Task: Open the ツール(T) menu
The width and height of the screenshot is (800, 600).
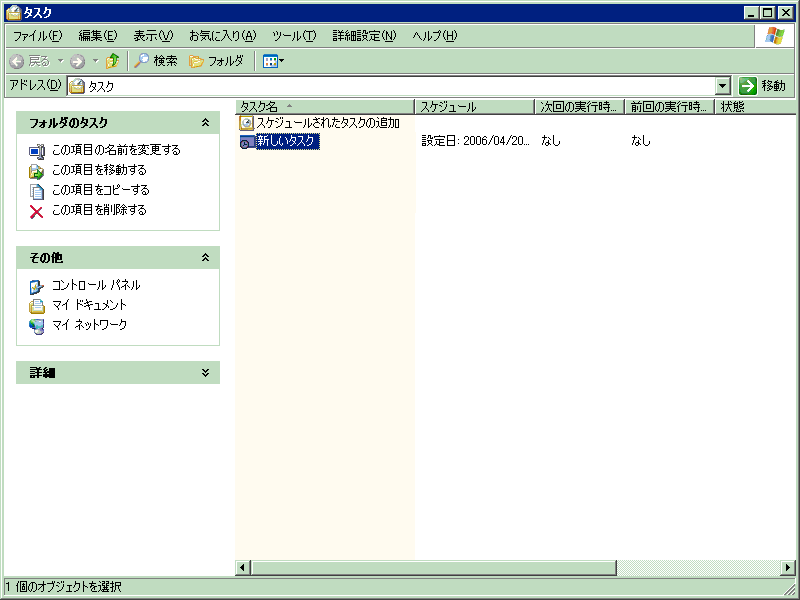Action: (x=294, y=36)
